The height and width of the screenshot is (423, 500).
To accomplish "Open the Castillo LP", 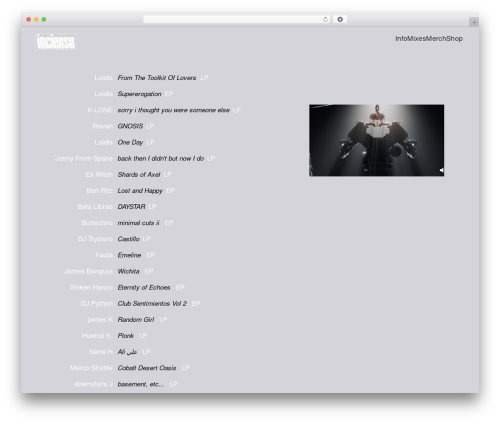I will 128,239.
